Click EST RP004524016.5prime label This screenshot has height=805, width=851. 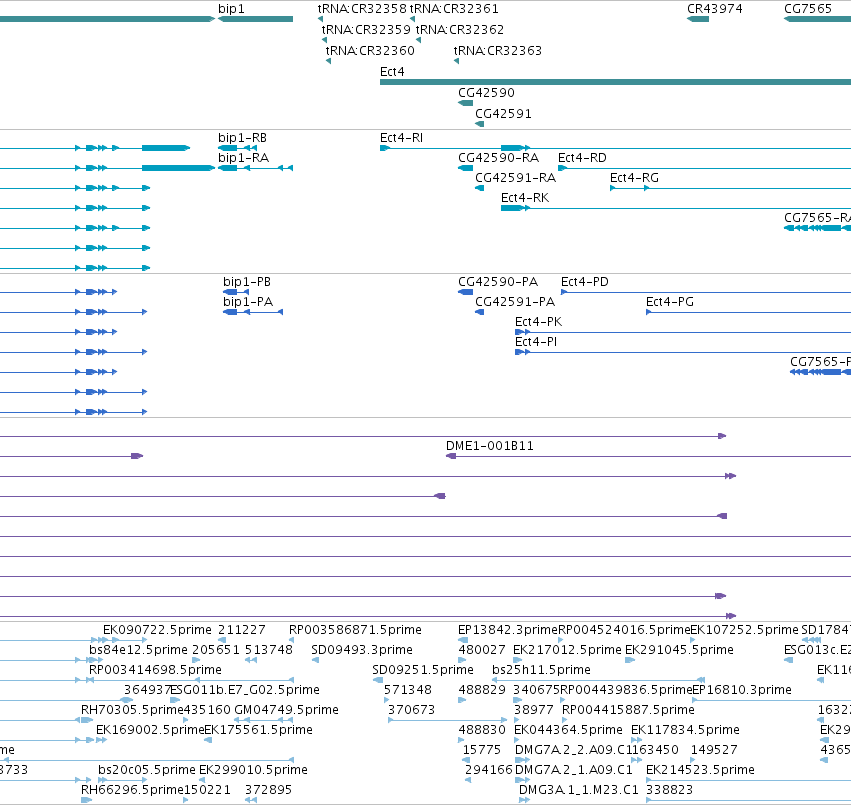tap(624, 630)
